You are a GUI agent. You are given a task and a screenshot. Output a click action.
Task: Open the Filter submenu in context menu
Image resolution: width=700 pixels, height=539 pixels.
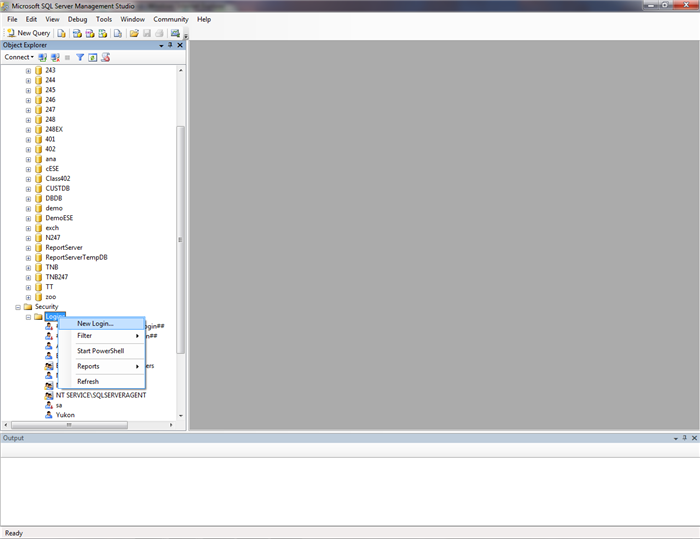[102, 335]
